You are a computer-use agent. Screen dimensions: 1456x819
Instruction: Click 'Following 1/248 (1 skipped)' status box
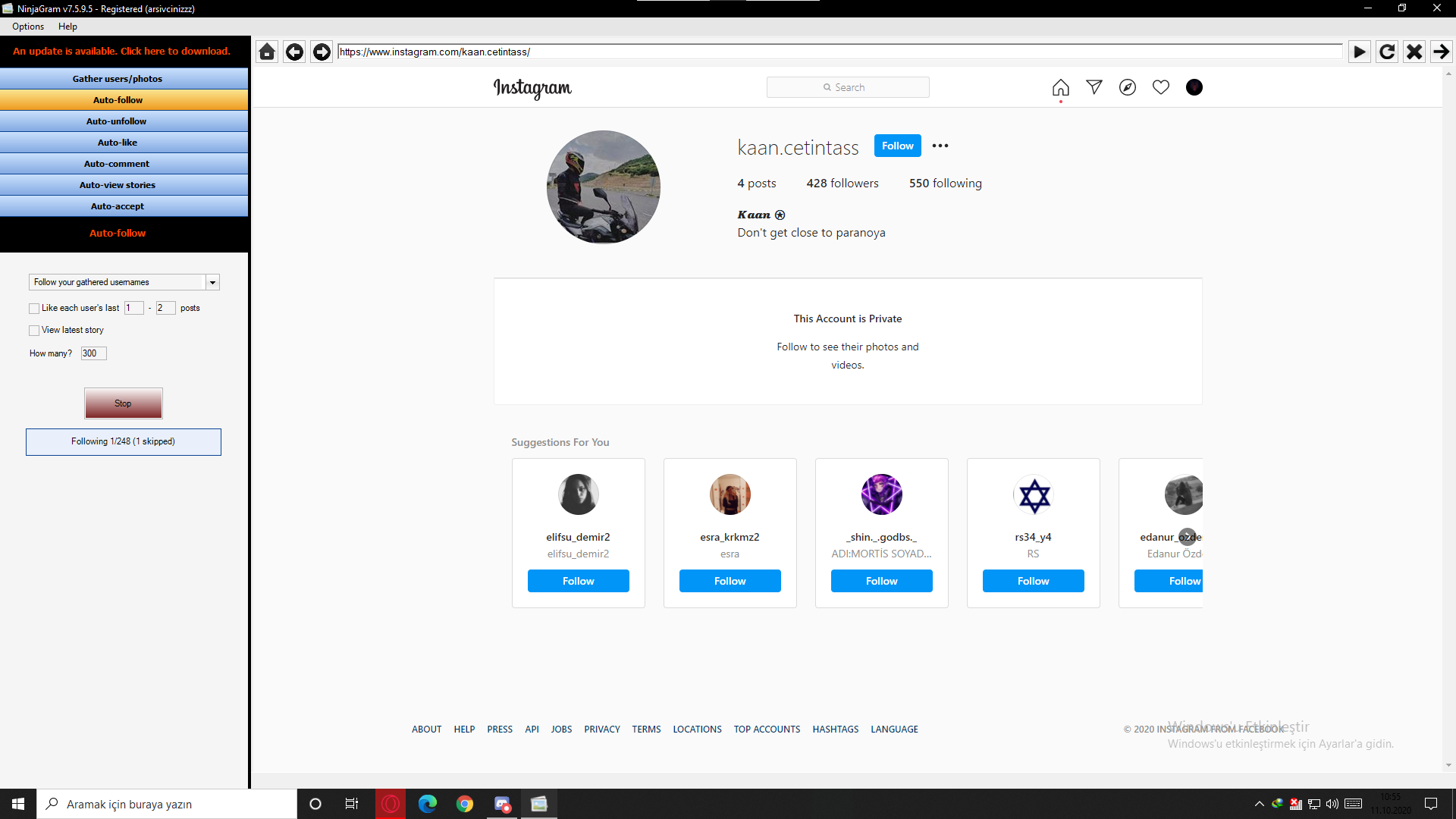(124, 442)
